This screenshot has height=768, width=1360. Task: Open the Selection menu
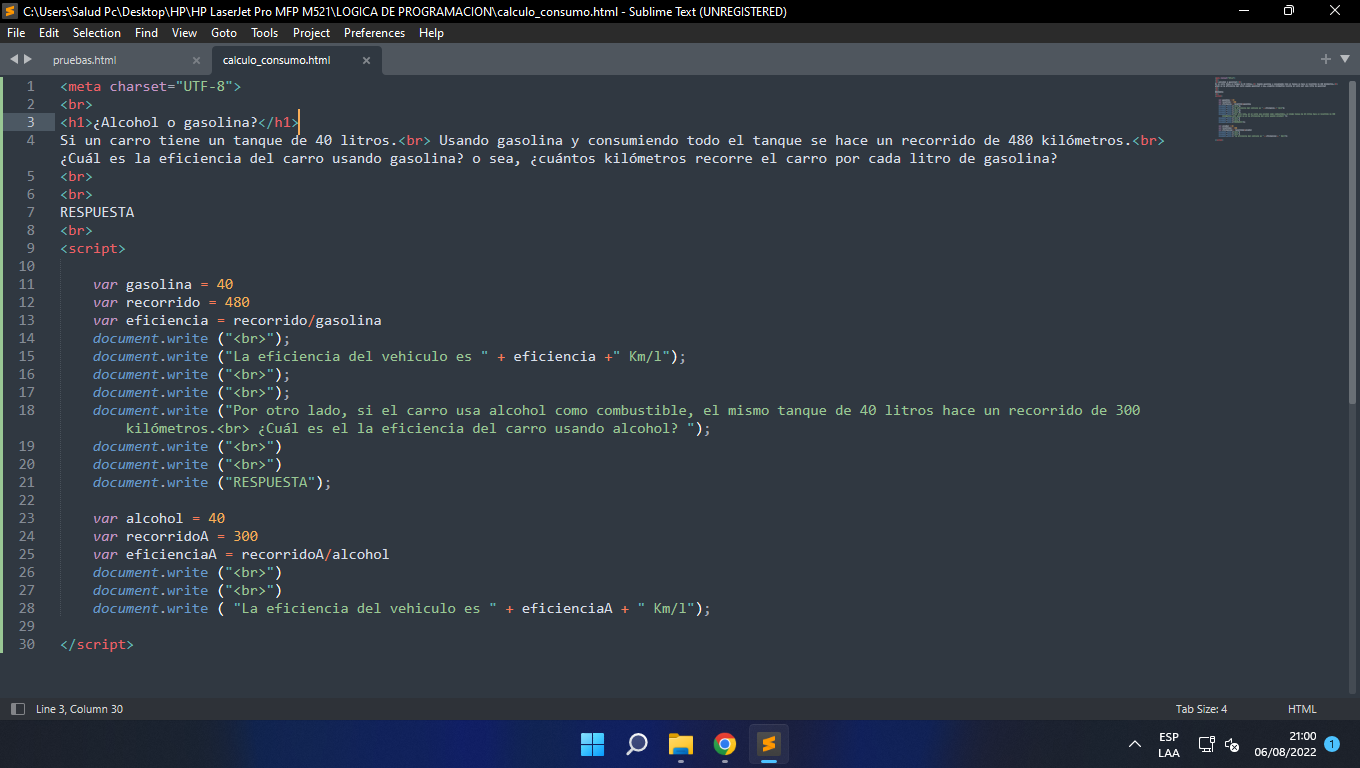pos(97,33)
